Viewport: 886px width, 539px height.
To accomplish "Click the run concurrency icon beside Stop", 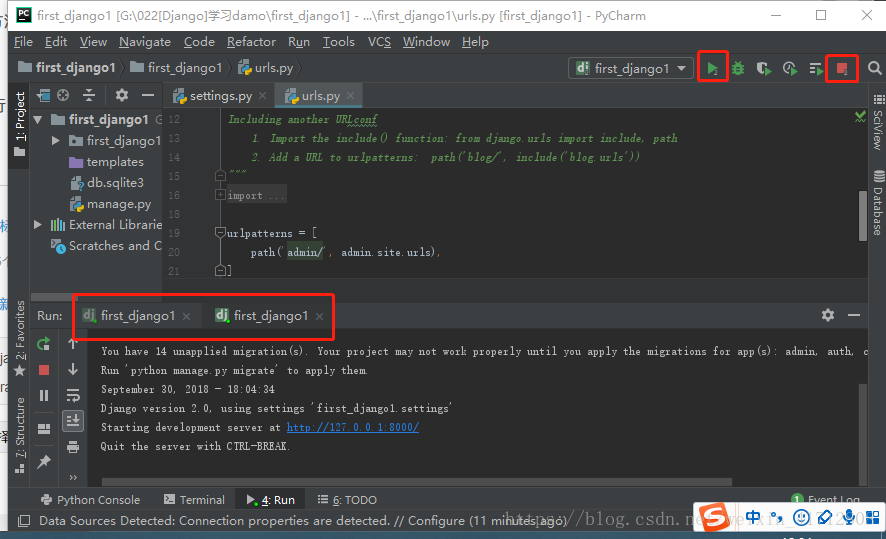I will point(816,68).
